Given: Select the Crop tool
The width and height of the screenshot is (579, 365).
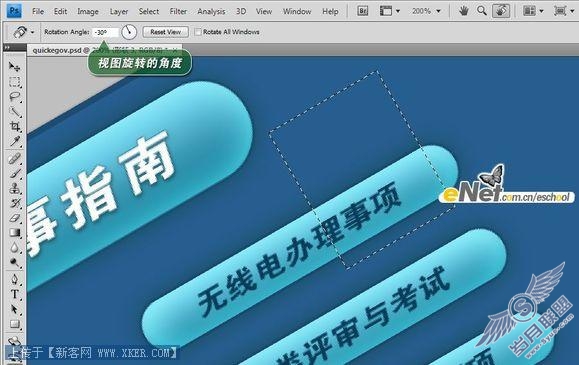Looking at the screenshot, I should point(14,126).
